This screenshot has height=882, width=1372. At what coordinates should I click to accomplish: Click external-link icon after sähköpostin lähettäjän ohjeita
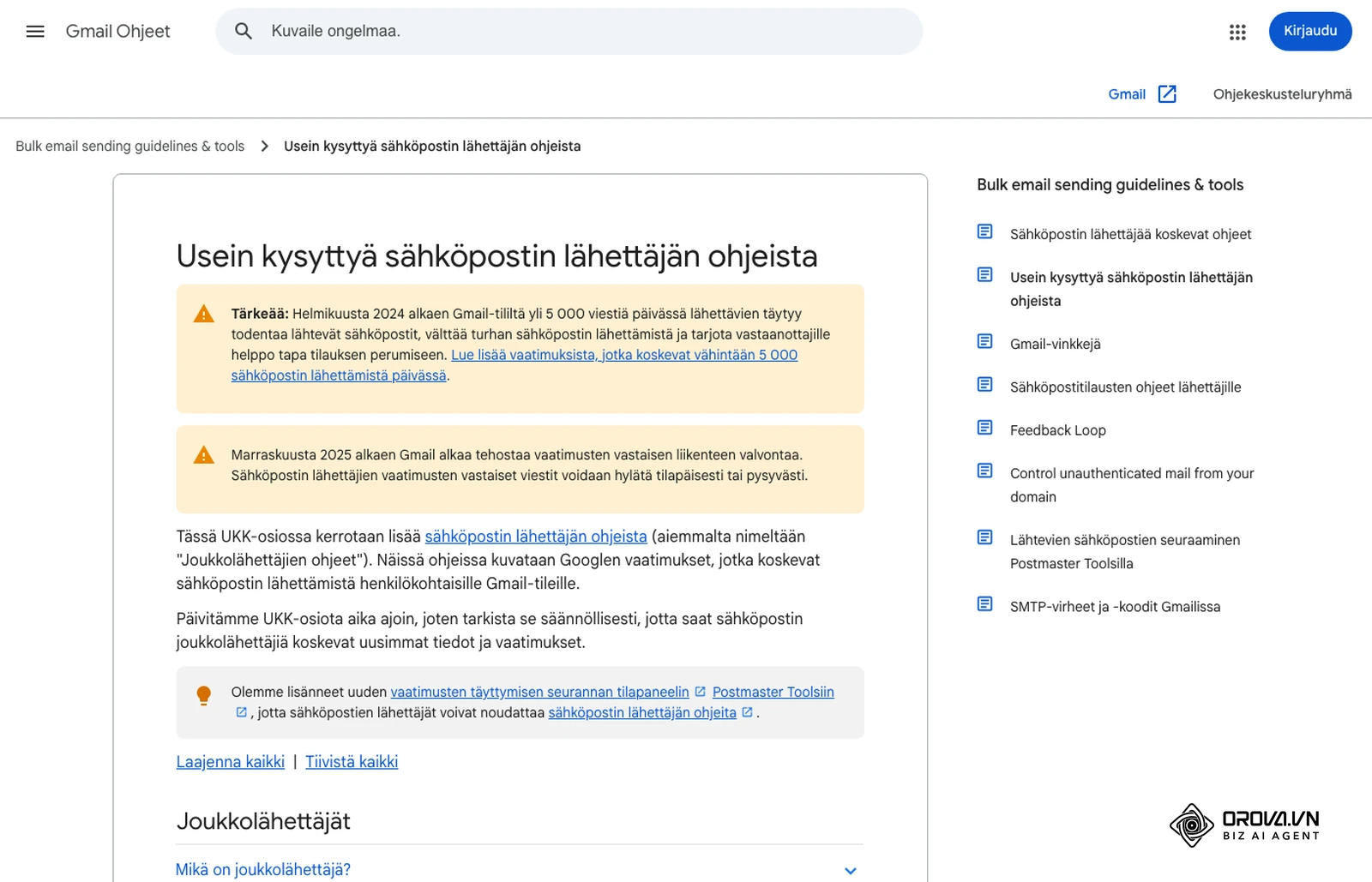click(748, 712)
